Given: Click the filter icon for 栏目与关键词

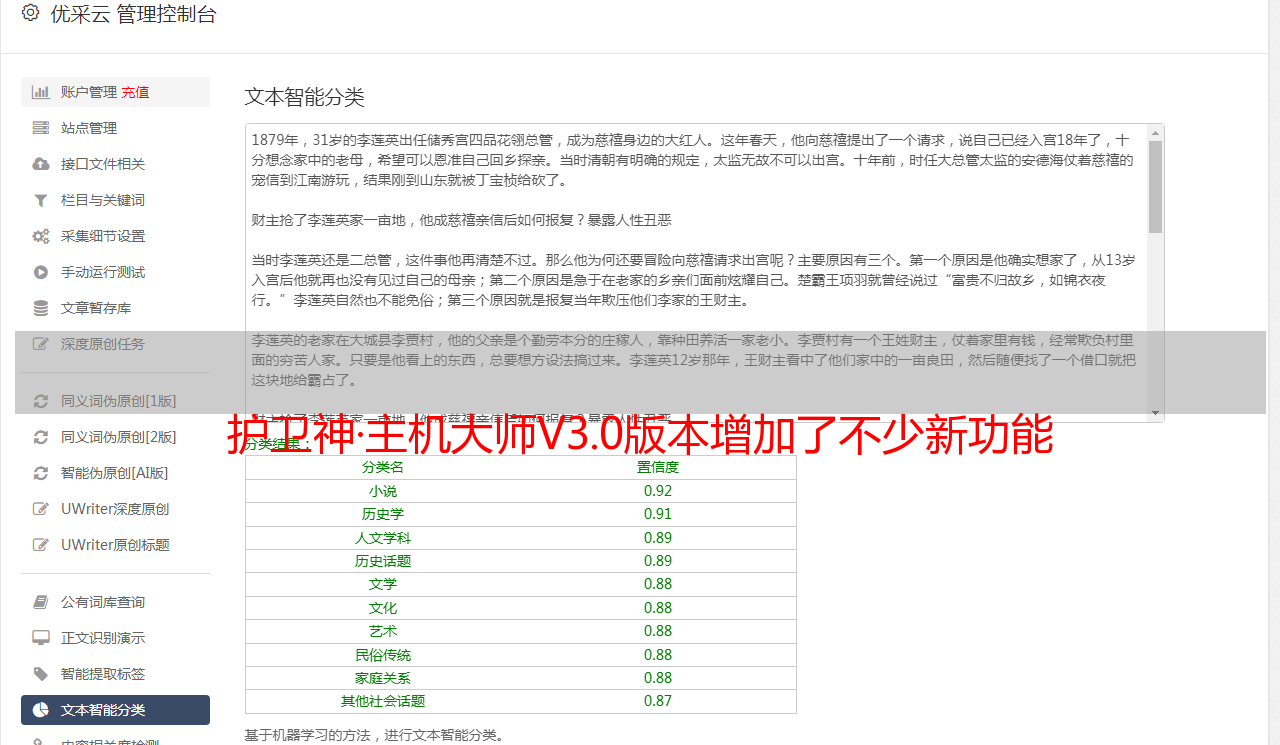Looking at the screenshot, I should (x=41, y=200).
